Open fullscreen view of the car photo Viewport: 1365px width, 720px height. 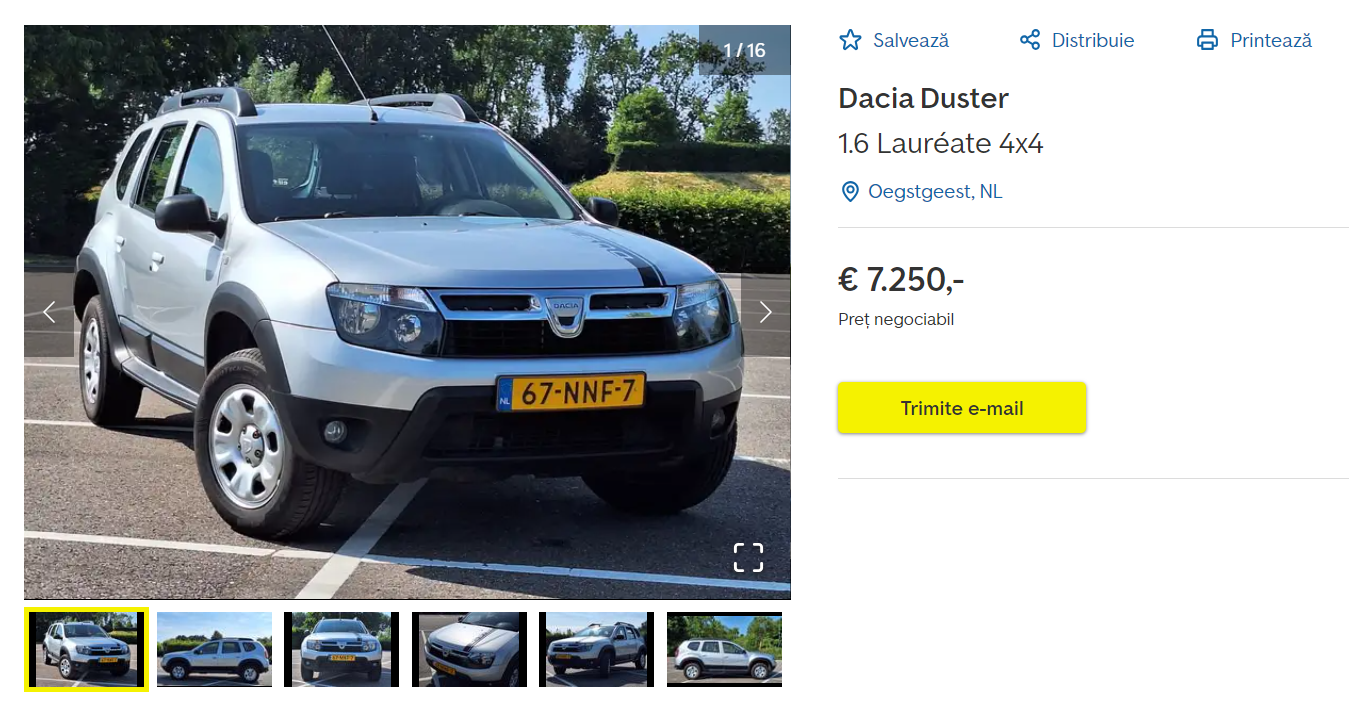(748, 557)
